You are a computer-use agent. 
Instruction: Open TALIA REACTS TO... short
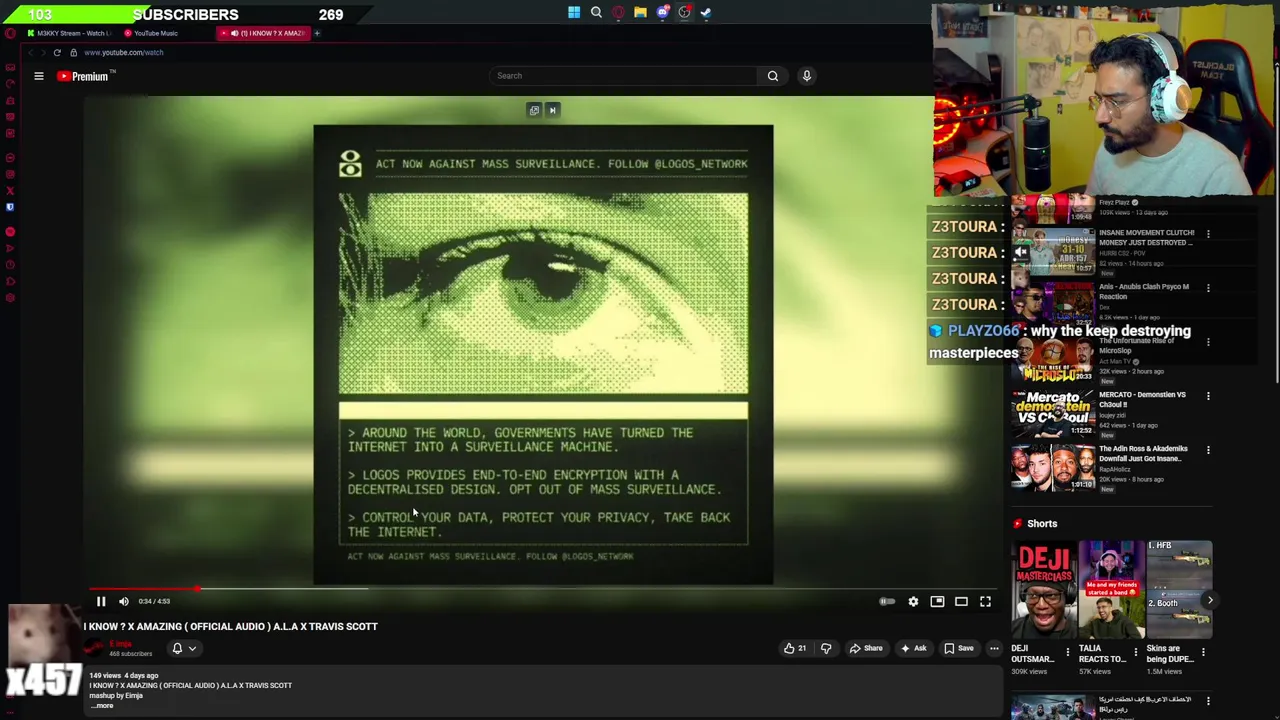click(x=1111, y=589)
